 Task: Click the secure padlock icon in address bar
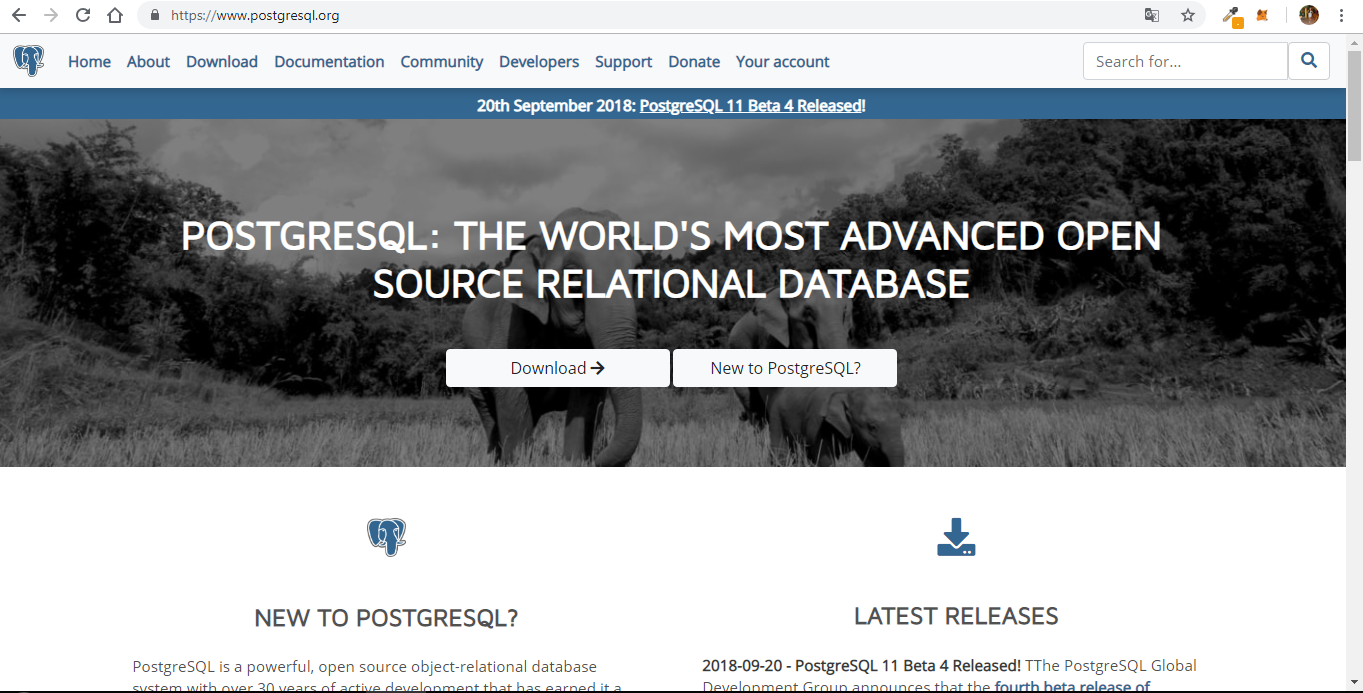pos(154,15)
